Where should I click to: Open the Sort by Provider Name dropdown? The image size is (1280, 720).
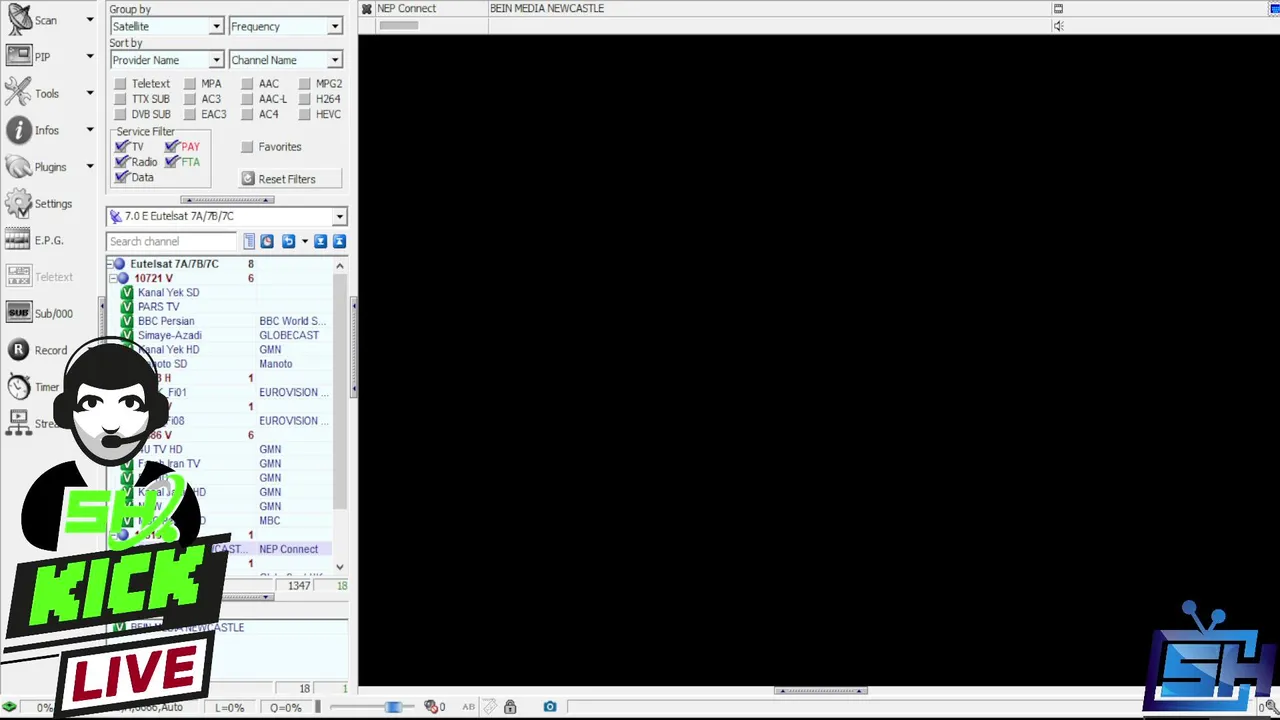pos(166,60)
